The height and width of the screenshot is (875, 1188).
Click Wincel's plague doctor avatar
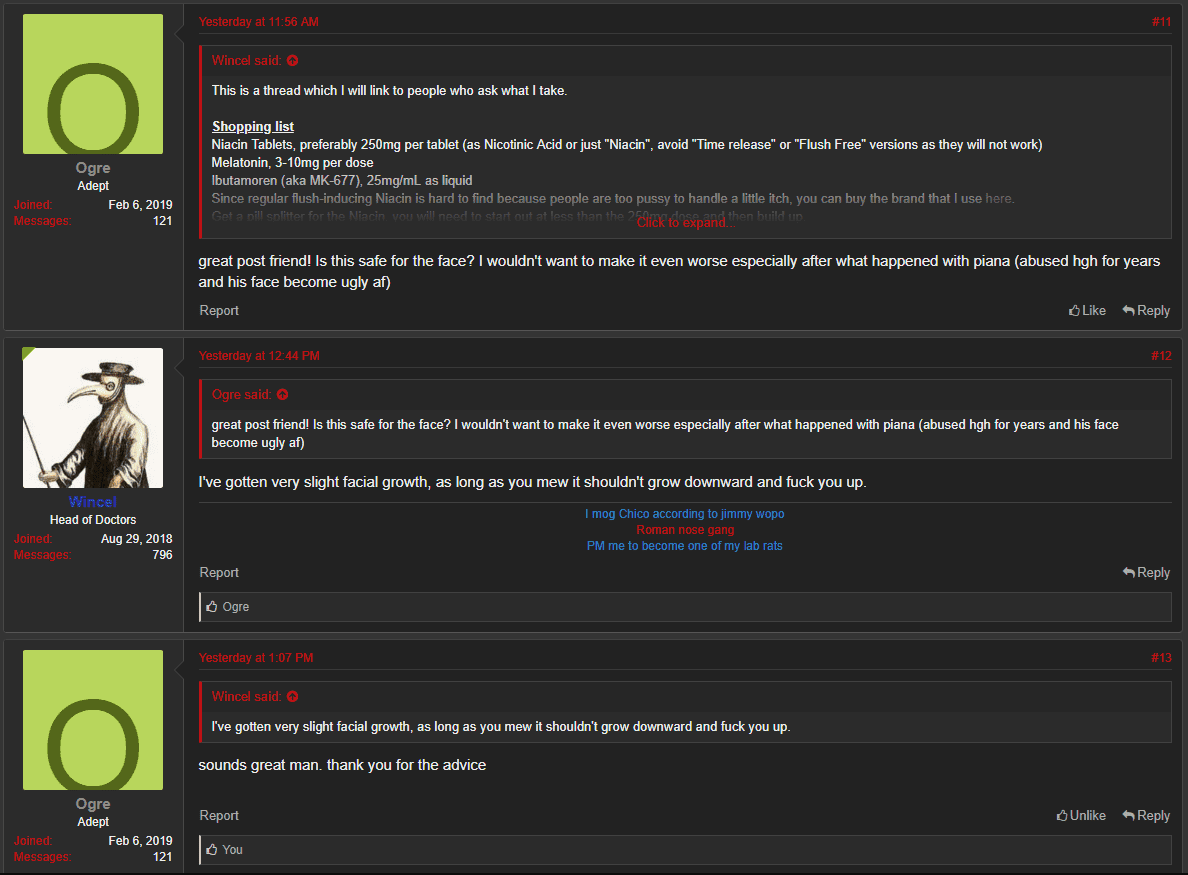point(92,418)
